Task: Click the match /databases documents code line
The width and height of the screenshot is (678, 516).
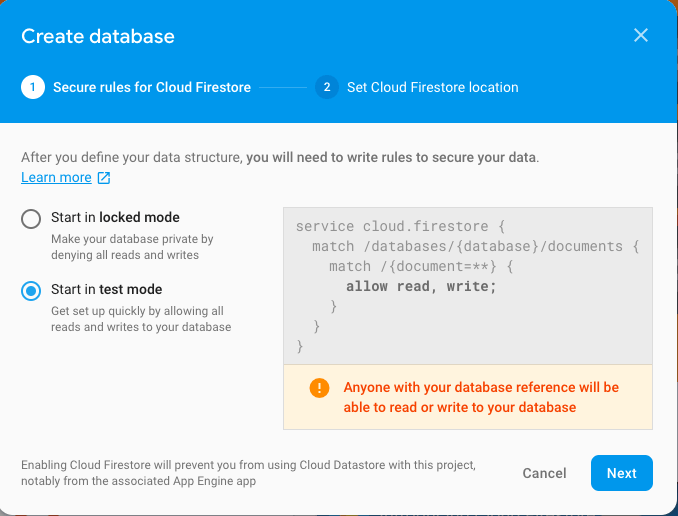Action: click(476, 247)
